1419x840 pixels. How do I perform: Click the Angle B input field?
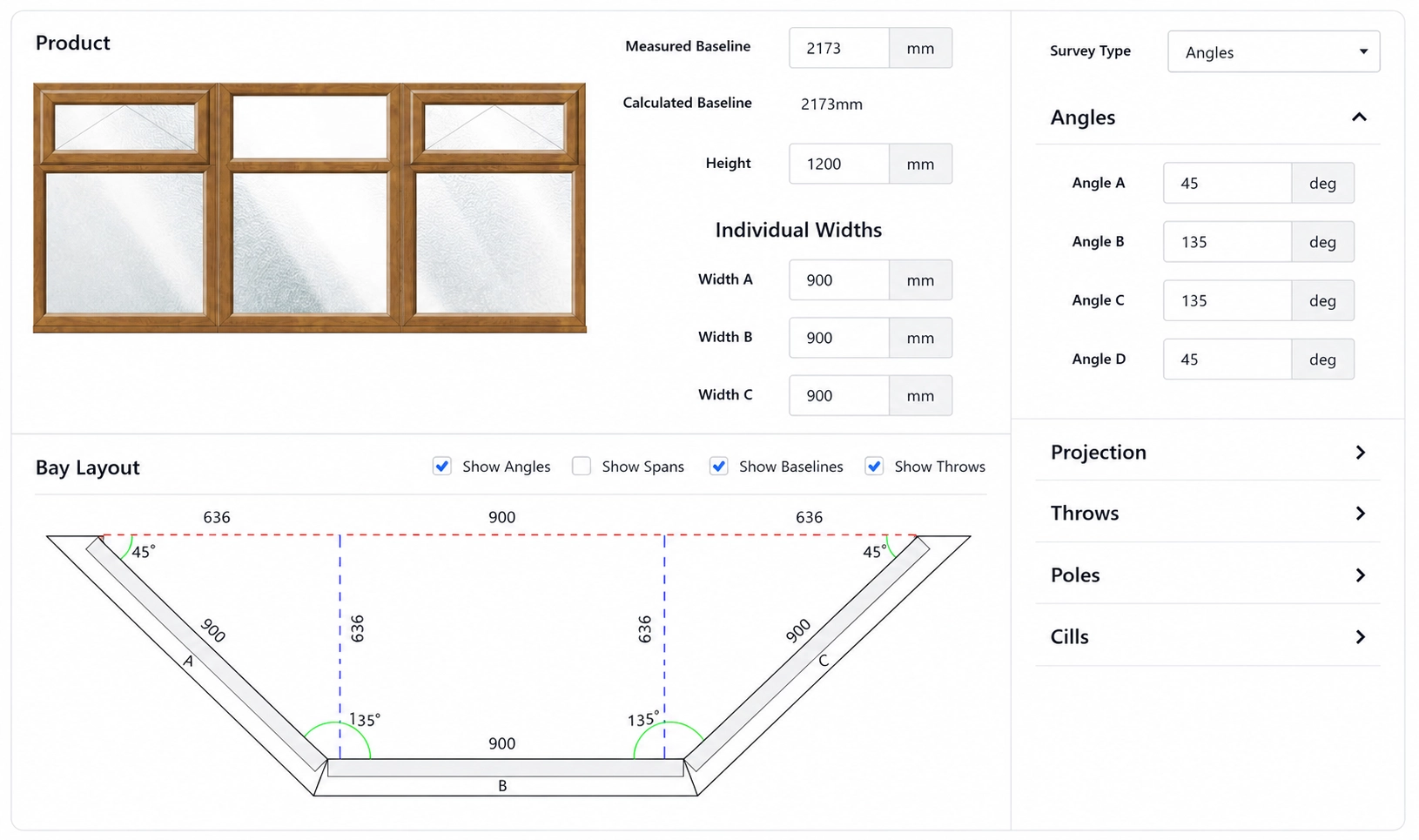[1227, 242]
